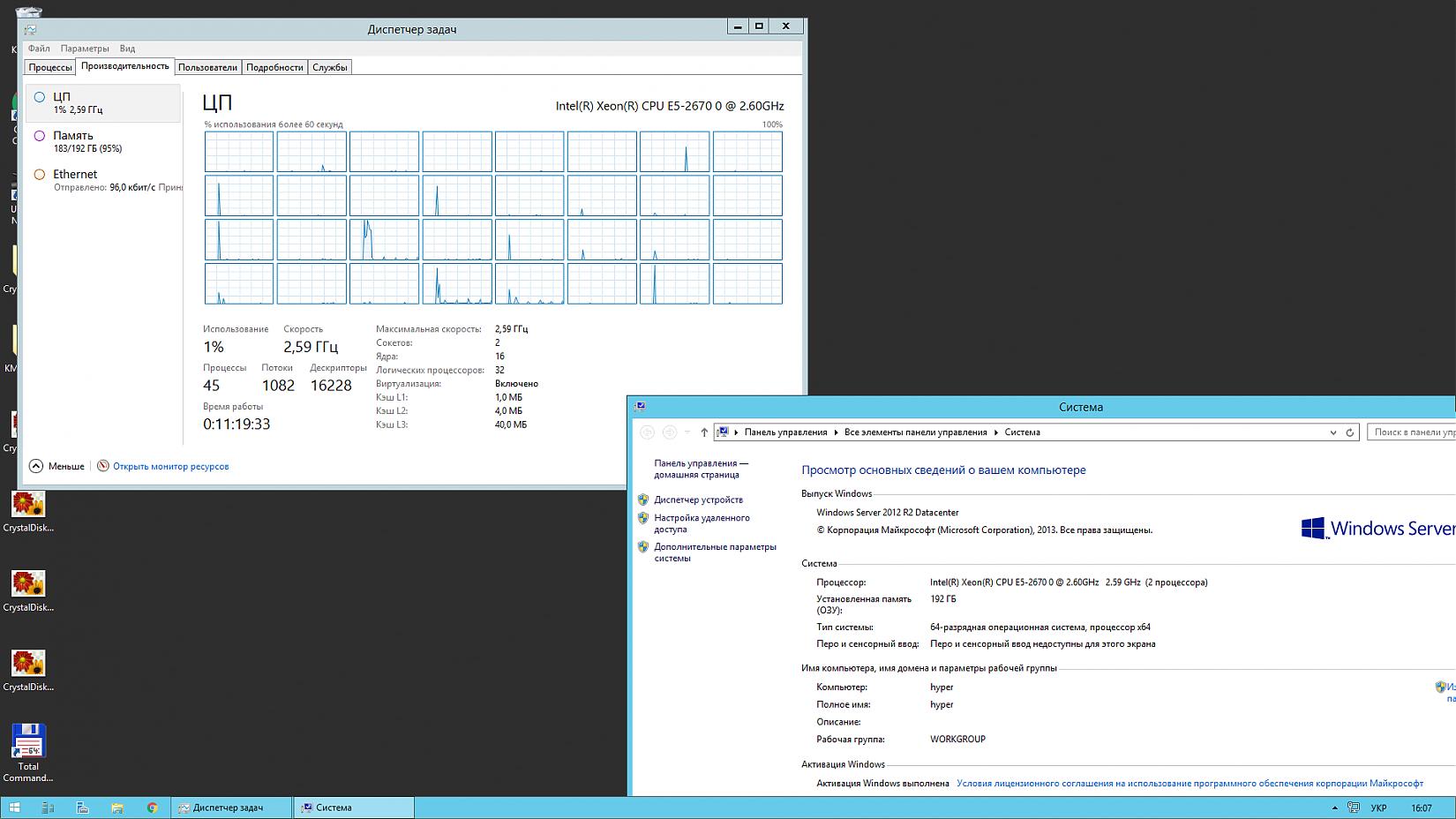Open Server Manager from the taskbar
The width and height of the screenshot is (1456, 819).
pos(49,808)
